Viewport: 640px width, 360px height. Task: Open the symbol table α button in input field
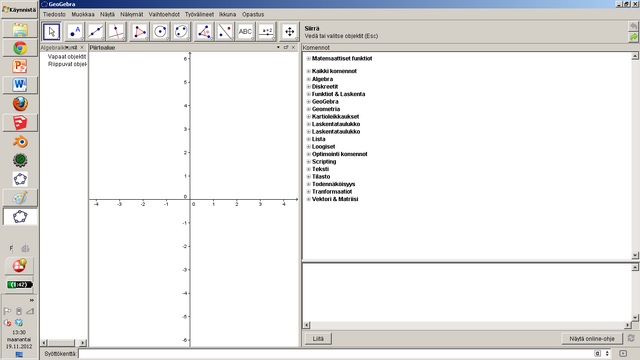click(x=598, y=353)
